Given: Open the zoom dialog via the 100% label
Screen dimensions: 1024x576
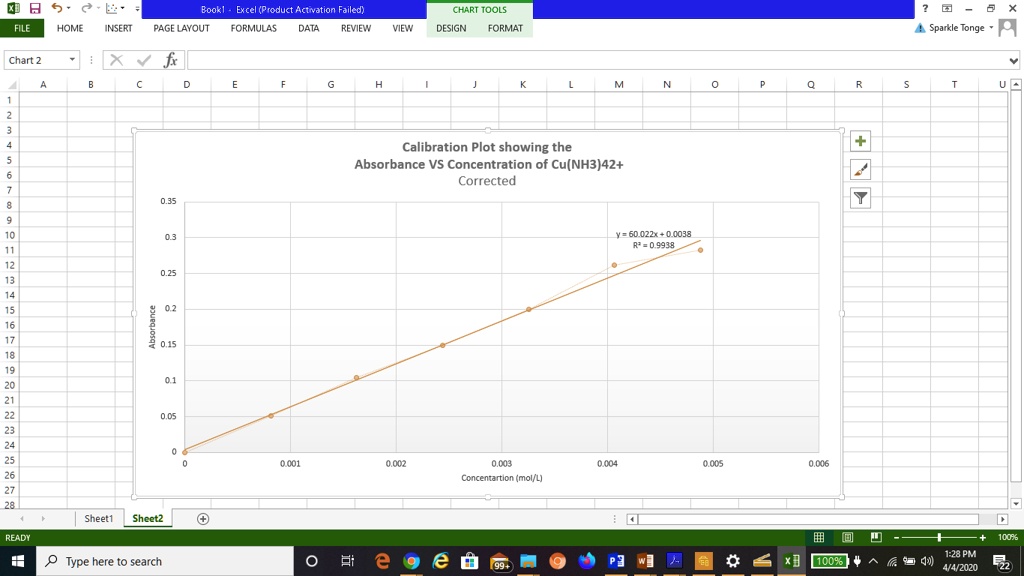Looking at the screenshot, I should 1008,537.
